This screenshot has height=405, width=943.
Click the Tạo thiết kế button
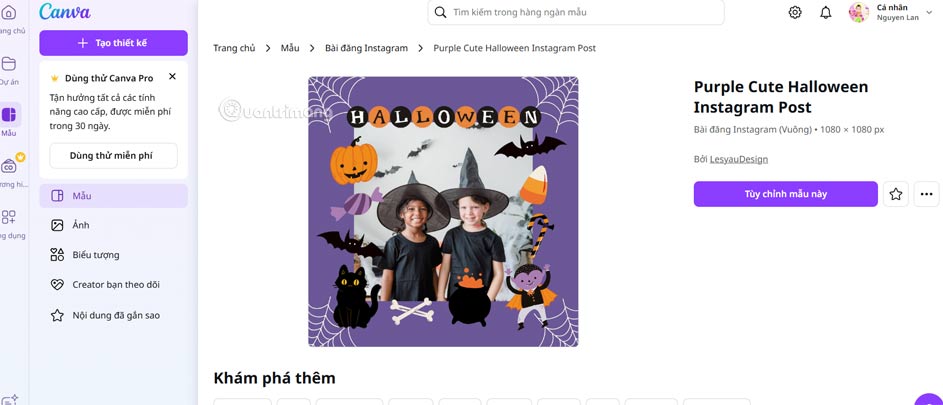tap(114, 43)
